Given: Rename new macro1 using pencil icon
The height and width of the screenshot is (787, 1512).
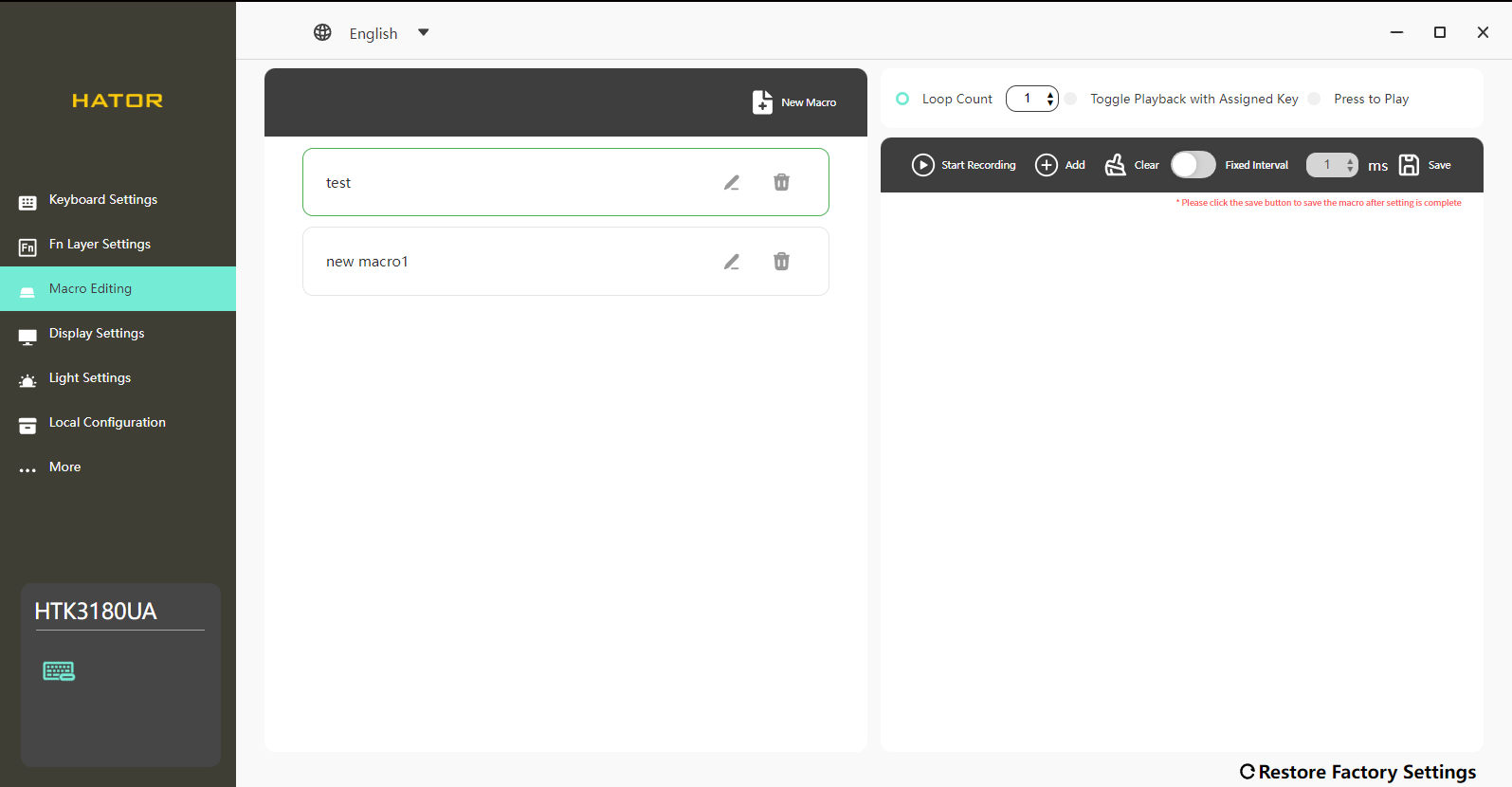Looking at the screenshot, I should tap(732, 262).
